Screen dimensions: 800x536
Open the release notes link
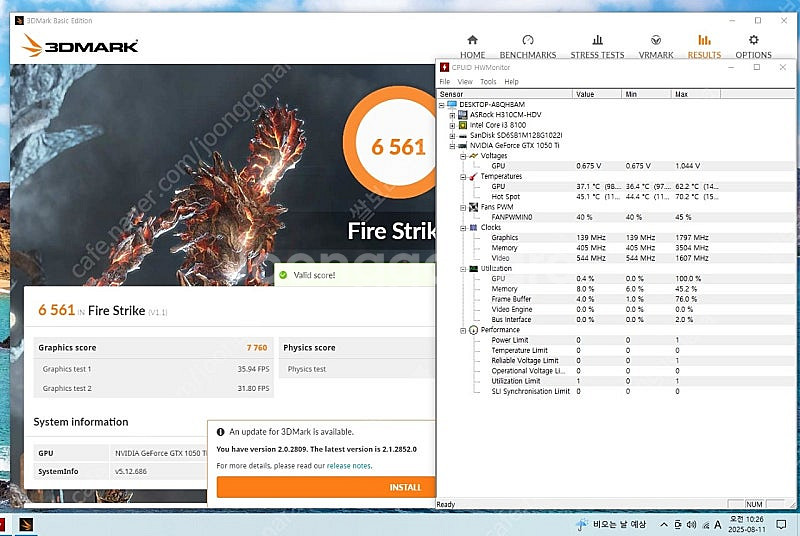(x=349, y=466)
